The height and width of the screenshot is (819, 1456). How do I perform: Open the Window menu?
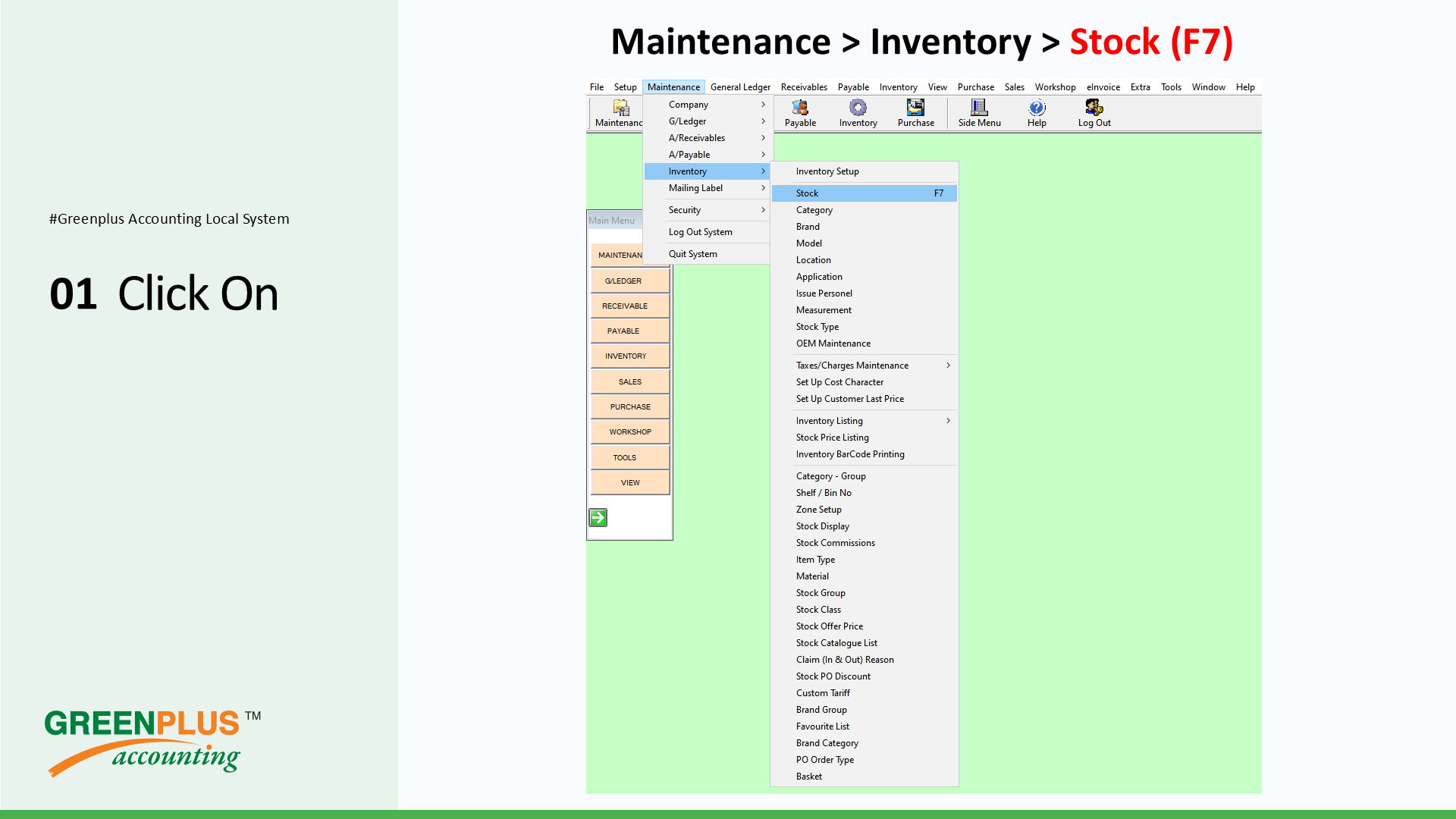coord(1208,87)
